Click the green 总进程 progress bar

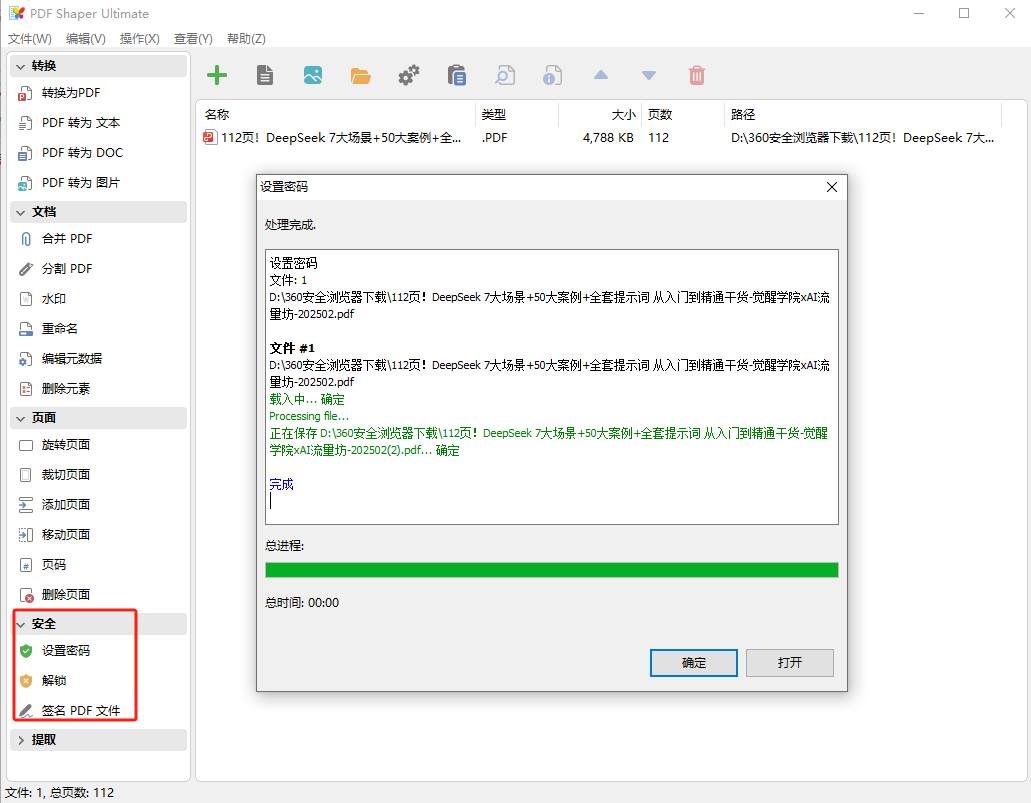[x=552, y=570]
